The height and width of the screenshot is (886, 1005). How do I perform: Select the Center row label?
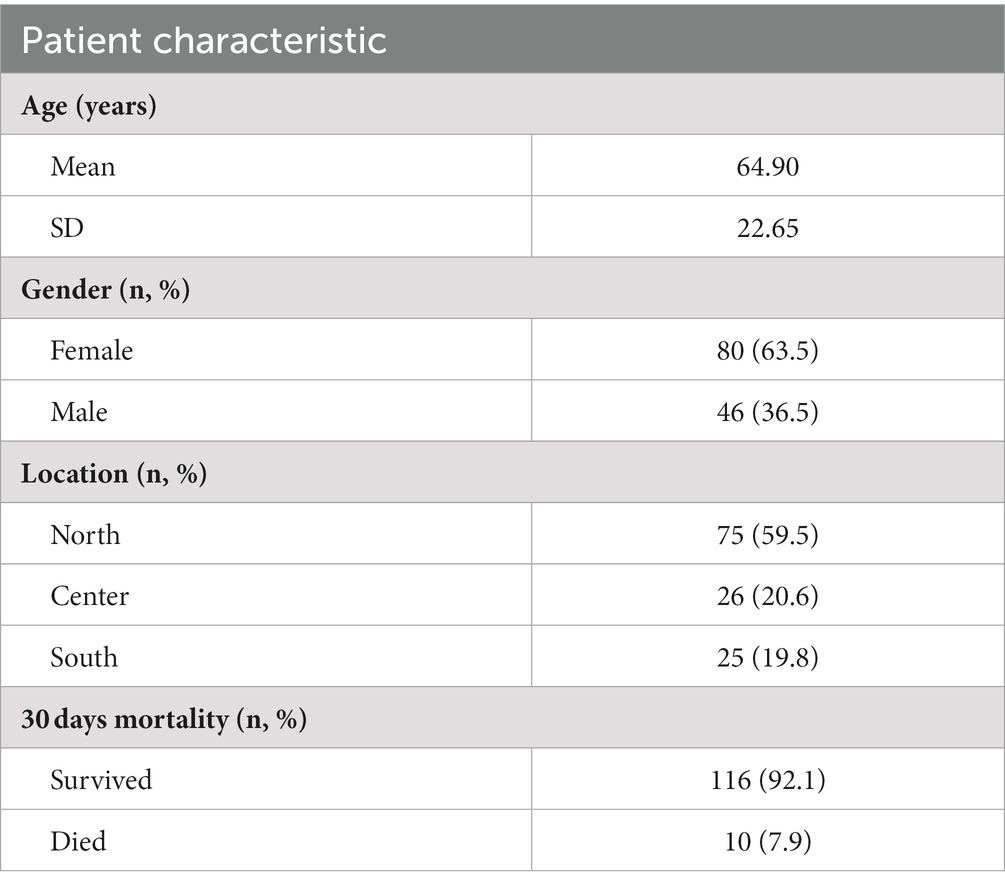click(x=90, y=596)
